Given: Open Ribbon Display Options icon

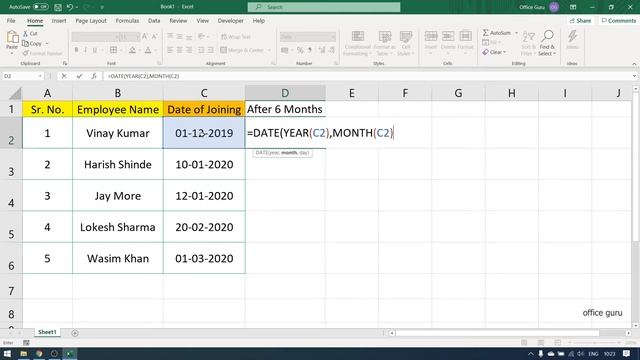Looking at the screenshot, I should (573, 7).
